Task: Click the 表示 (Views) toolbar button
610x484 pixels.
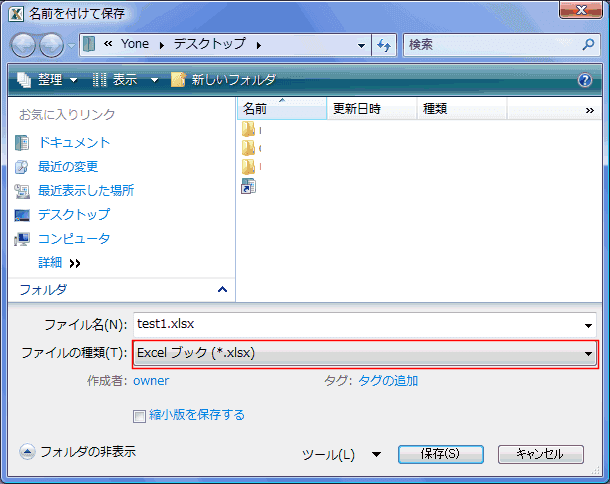Action: pyautogui.click(x=115, y=80)
